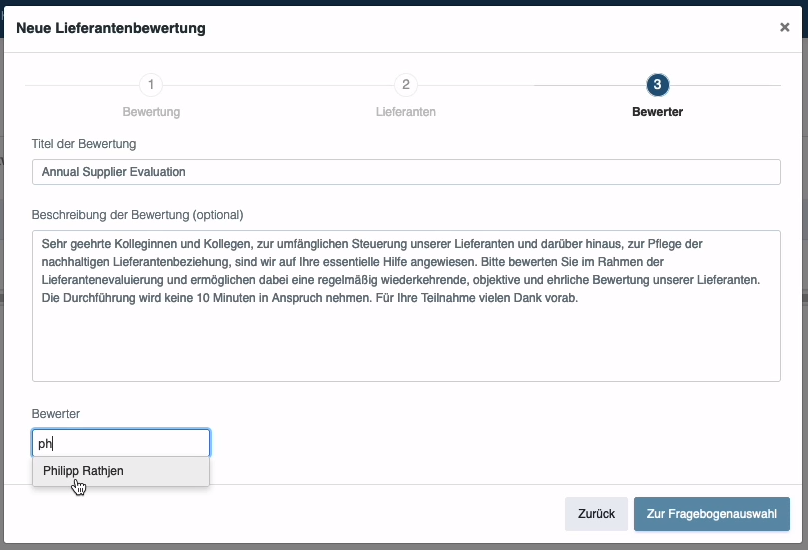Proceed with Zur Fragebogenauswahl button
This screenshot has height=550, width=808.
pos(712,514)
